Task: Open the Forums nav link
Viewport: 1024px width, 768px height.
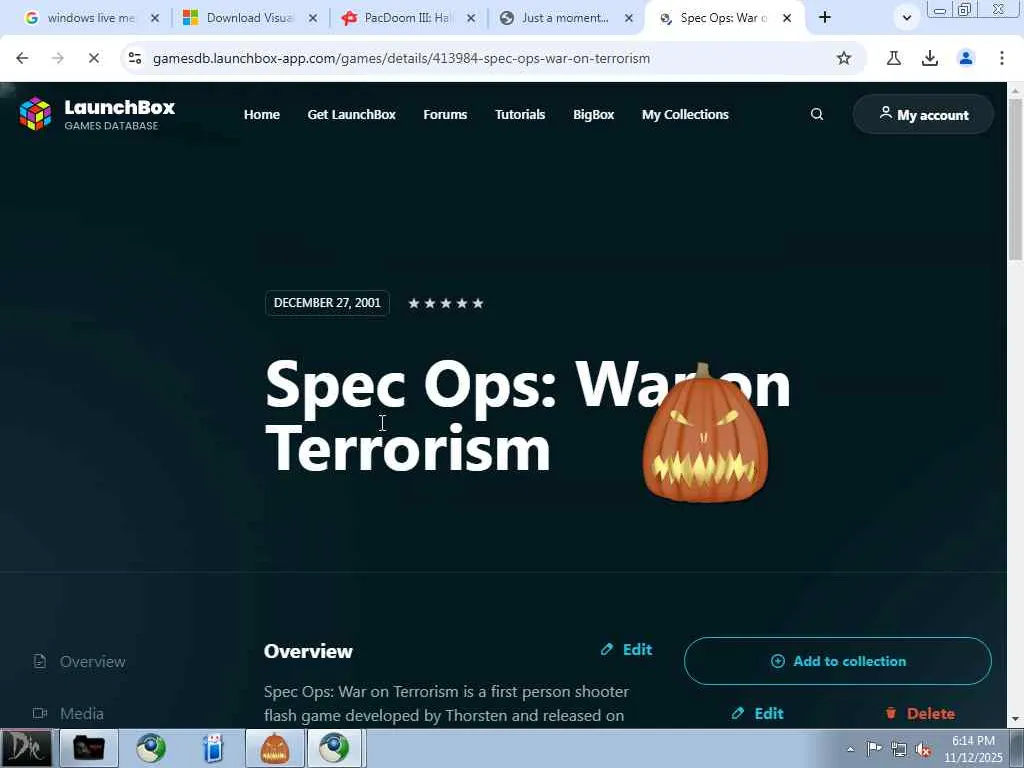Action: click(x=445, y=114)
